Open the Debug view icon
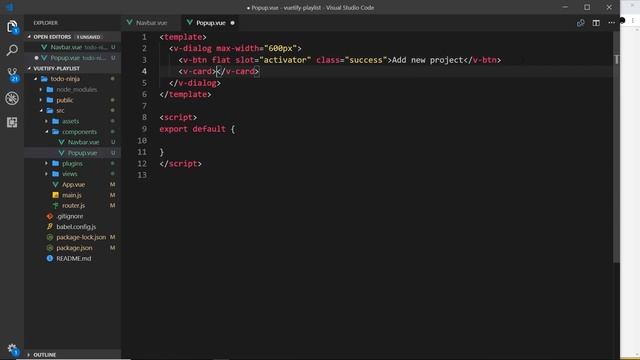The height and width of the screenshot is (360, 640). [x=12, y=98]
